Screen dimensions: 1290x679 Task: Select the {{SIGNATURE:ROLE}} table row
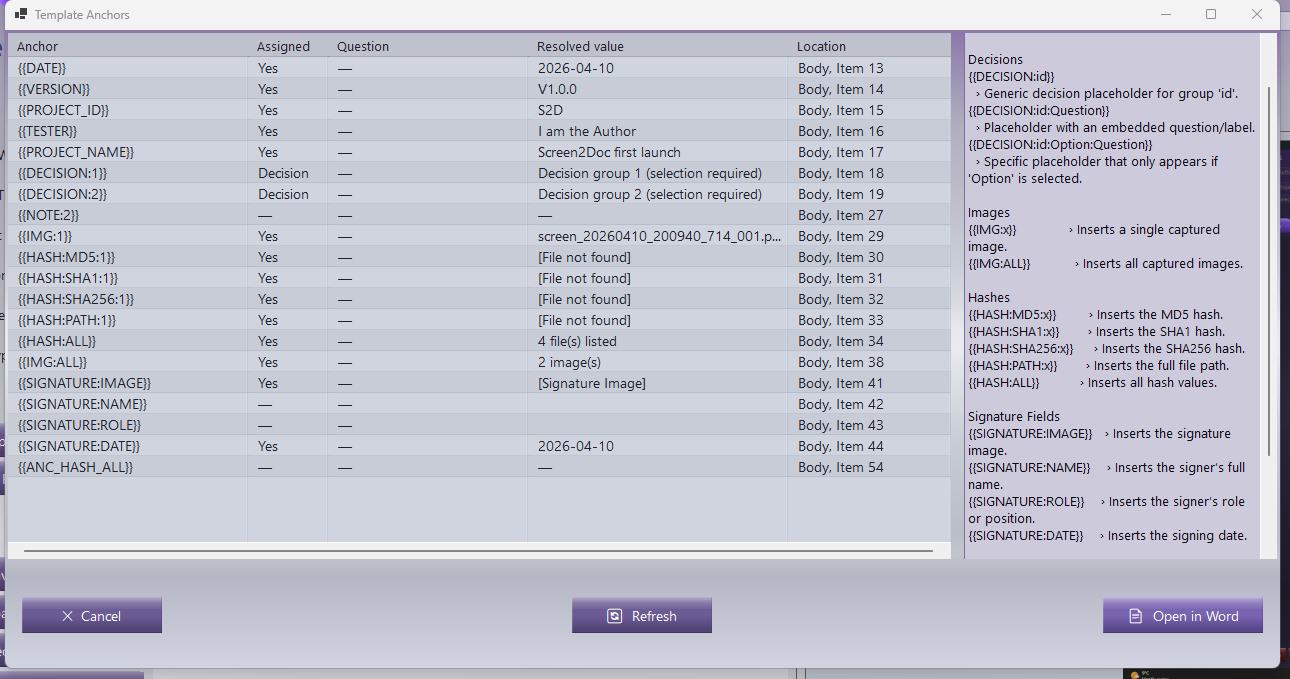point(479,425)
